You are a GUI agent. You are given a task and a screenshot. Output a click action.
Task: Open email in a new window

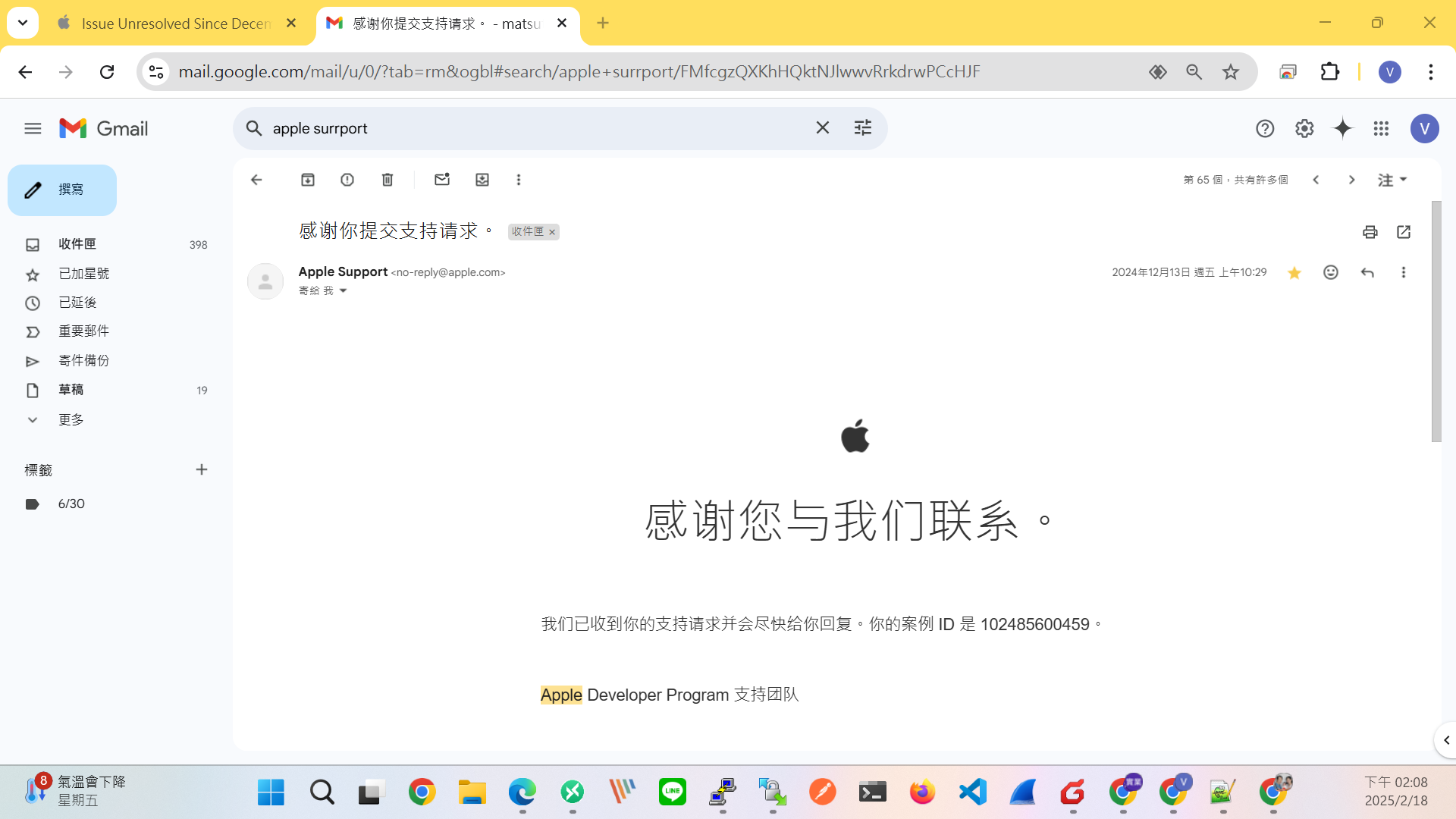1404,232
